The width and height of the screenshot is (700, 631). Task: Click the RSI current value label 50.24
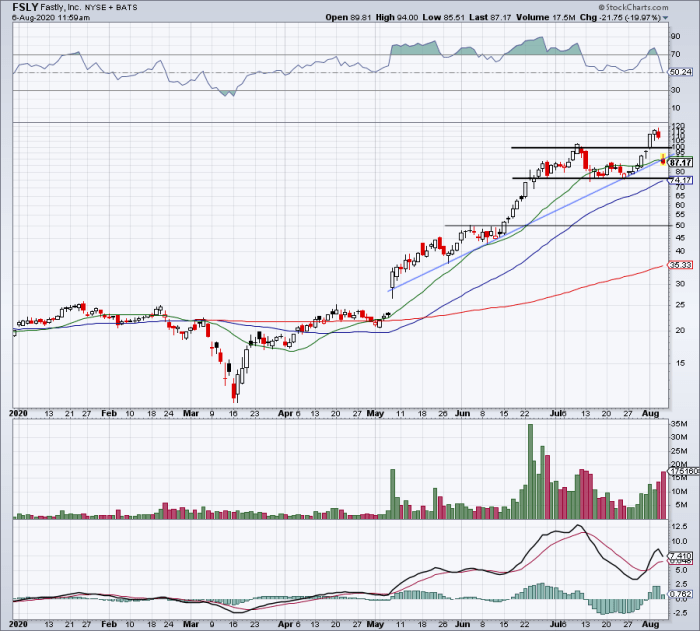point(680,72)
